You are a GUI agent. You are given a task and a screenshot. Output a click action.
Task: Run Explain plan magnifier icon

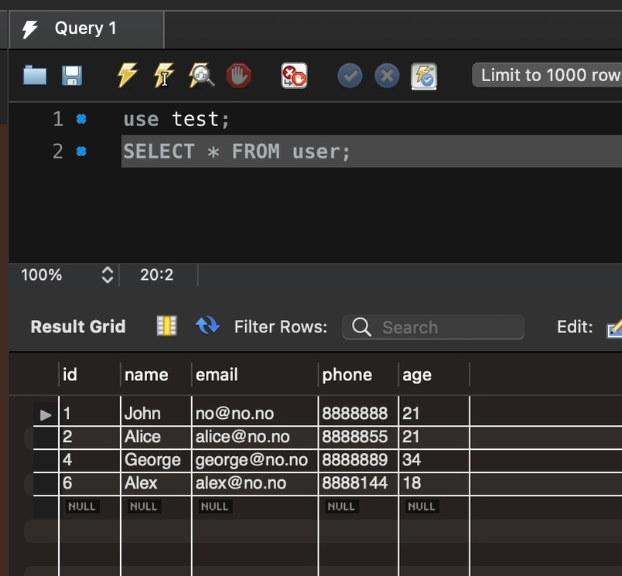click(202, 75)
